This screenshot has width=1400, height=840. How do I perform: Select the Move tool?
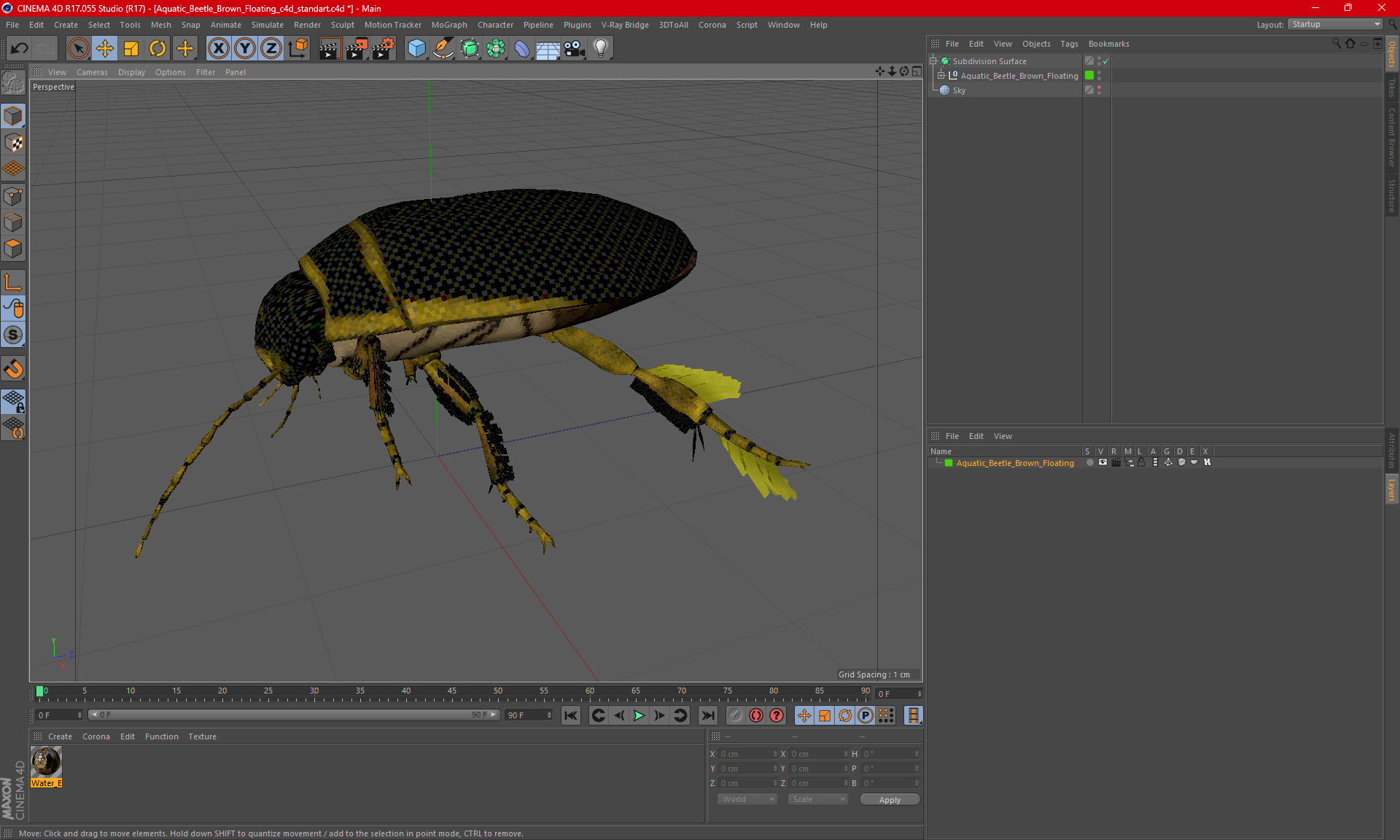coord(105,49)
